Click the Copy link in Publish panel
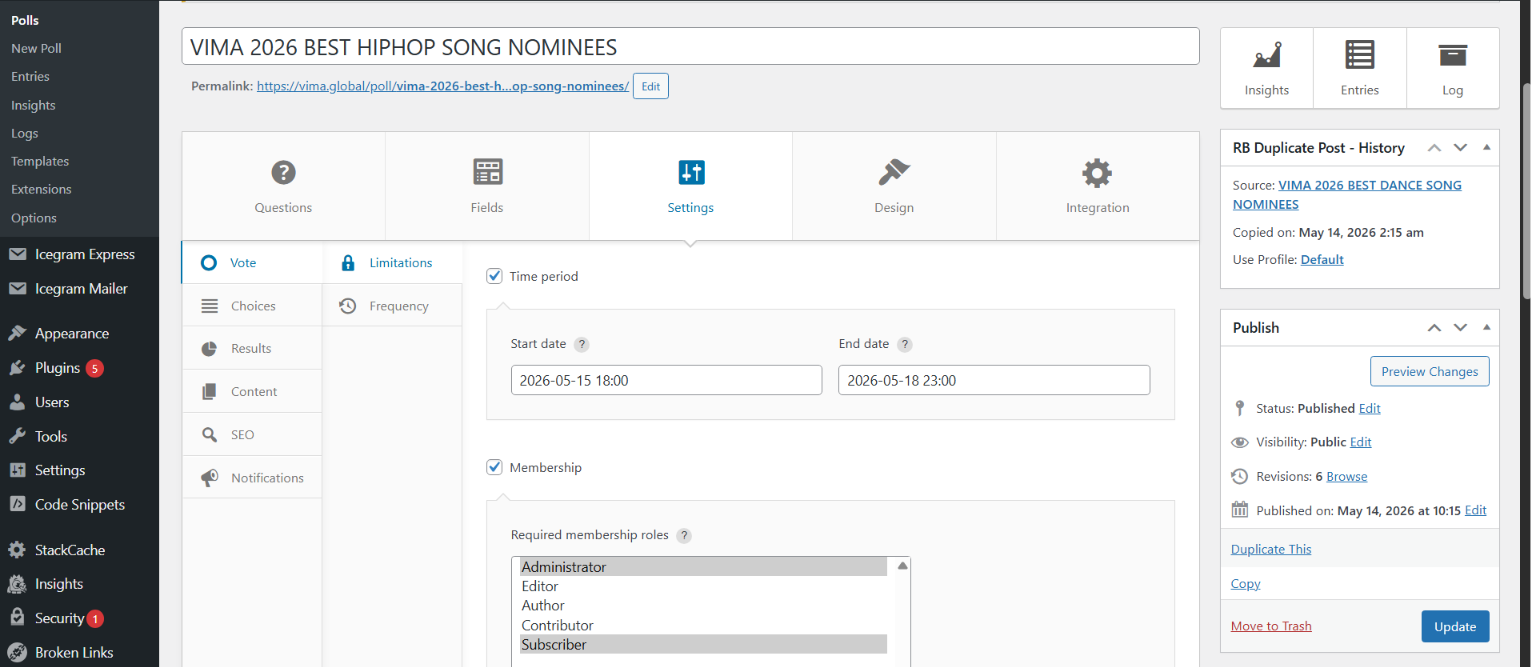Viewport: 1531px width, 667px height. tap(1246, 584)
